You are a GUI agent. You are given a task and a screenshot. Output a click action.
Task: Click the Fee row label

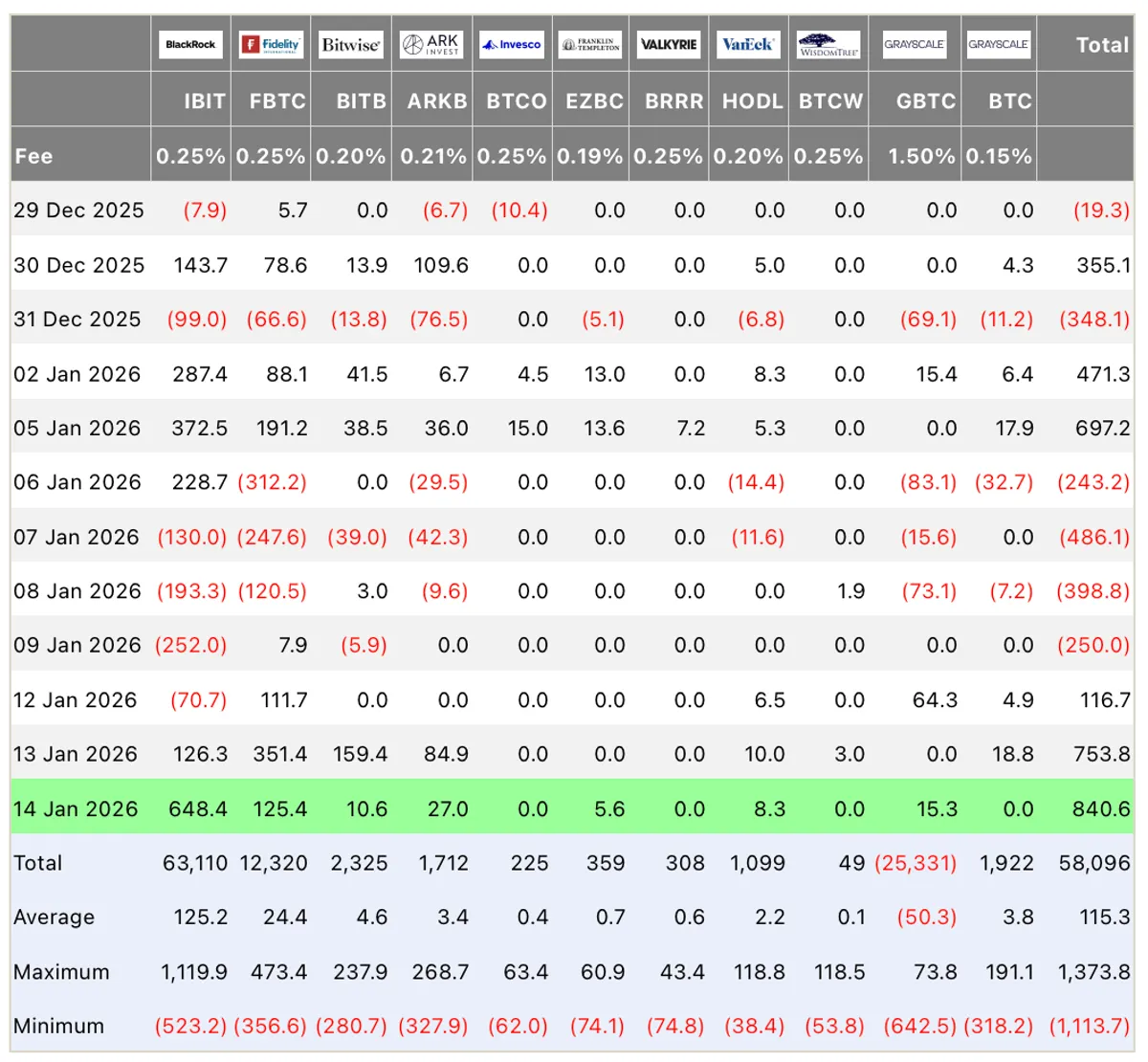click(x=33, y=156)
